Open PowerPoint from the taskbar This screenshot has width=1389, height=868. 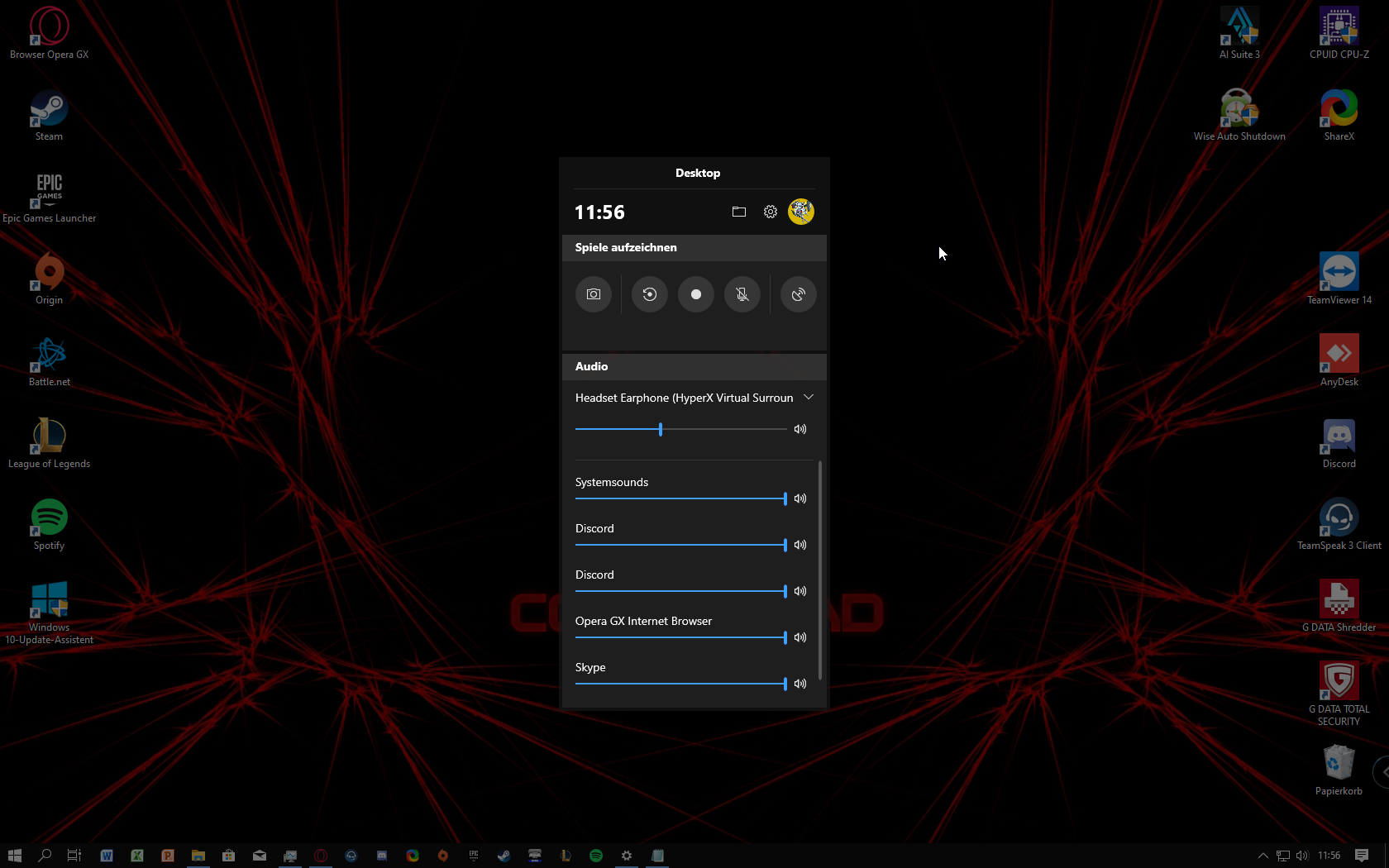(168, 856)
